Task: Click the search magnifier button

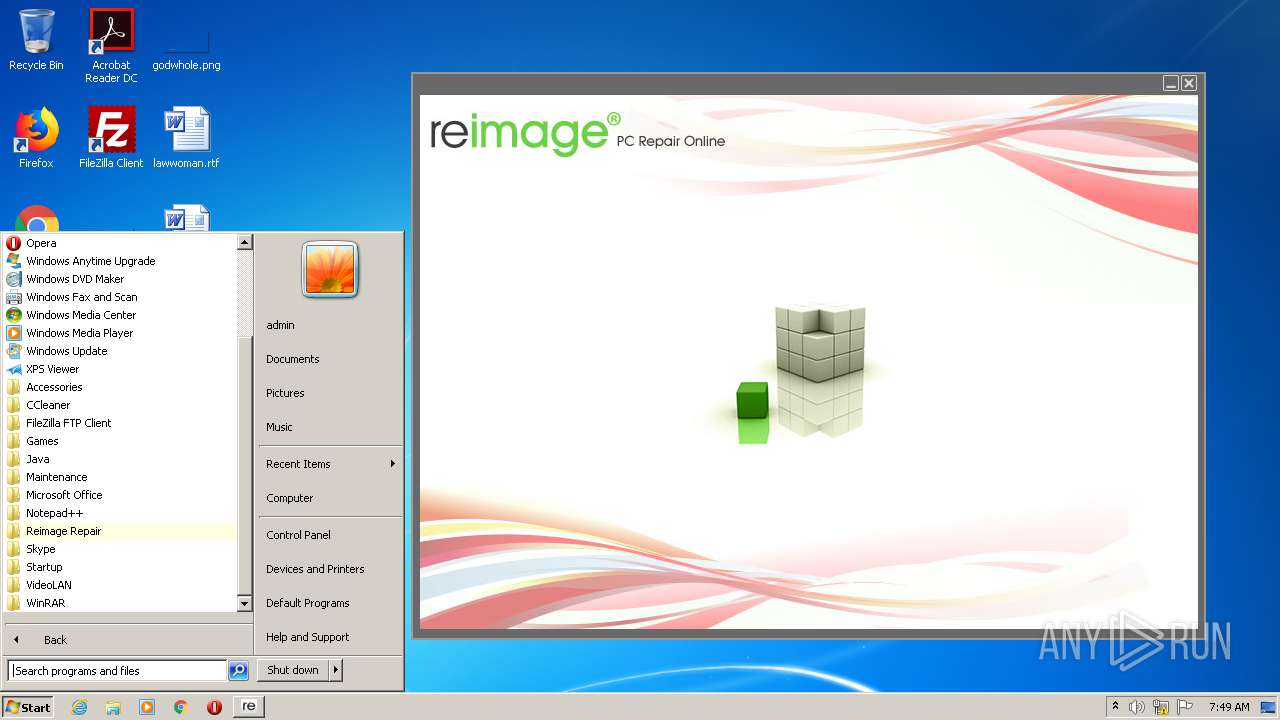Action: pos(238,671)
